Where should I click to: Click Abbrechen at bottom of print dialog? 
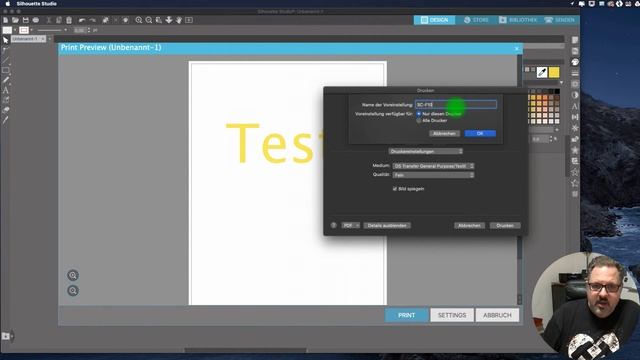pyautogui.click(x=469, y=225)
